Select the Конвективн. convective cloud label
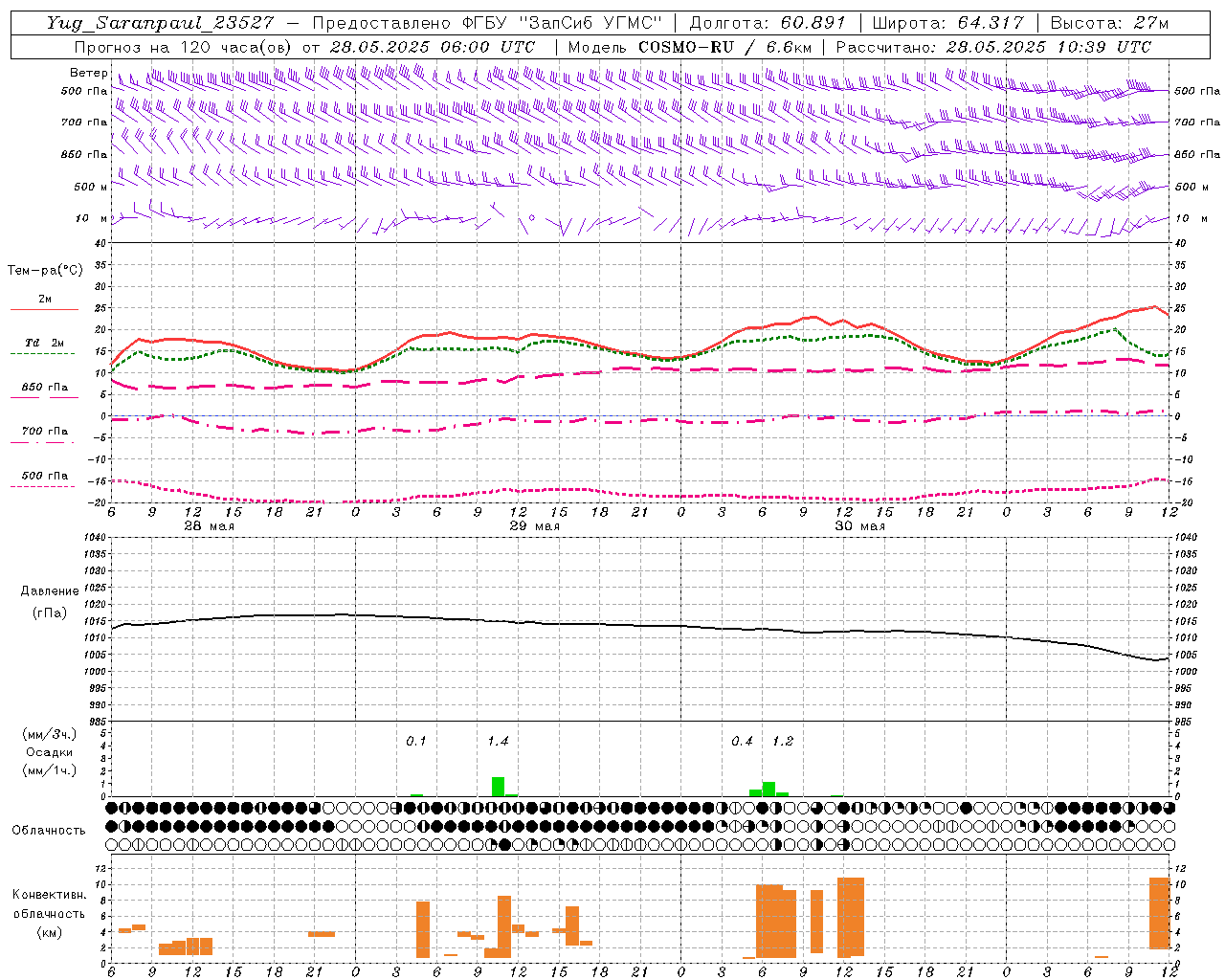 coord(50,895)
